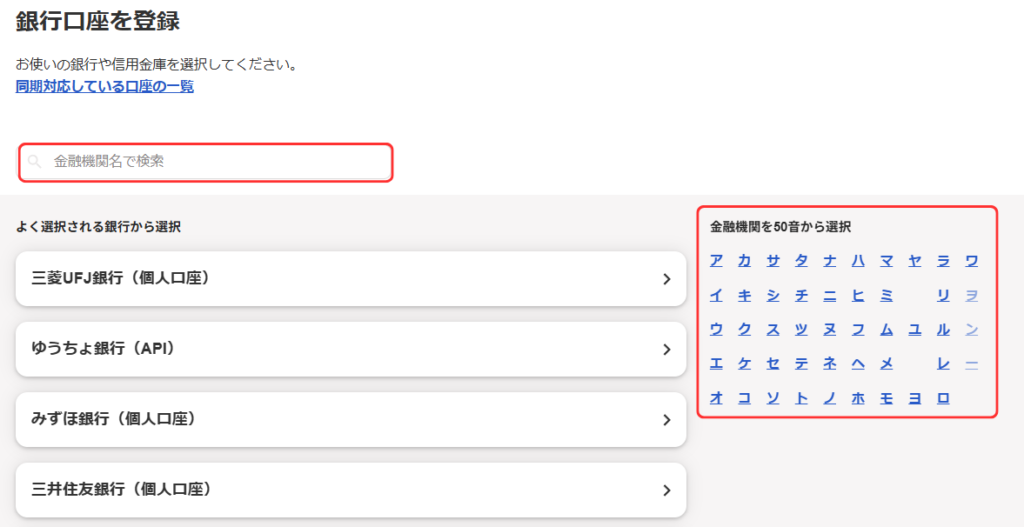This screenshot has width=1024, height=527.
Task: Expand みずほ銀行 chevron arrow
Action: 666,420
